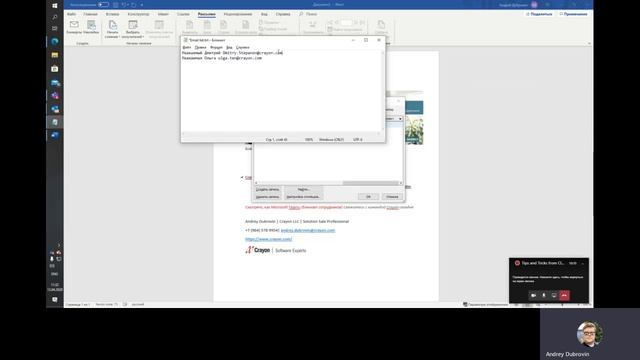This screenshot has width=640, height=360.
Task: Click the Word taskbar icon
Action: click(55, 135)
